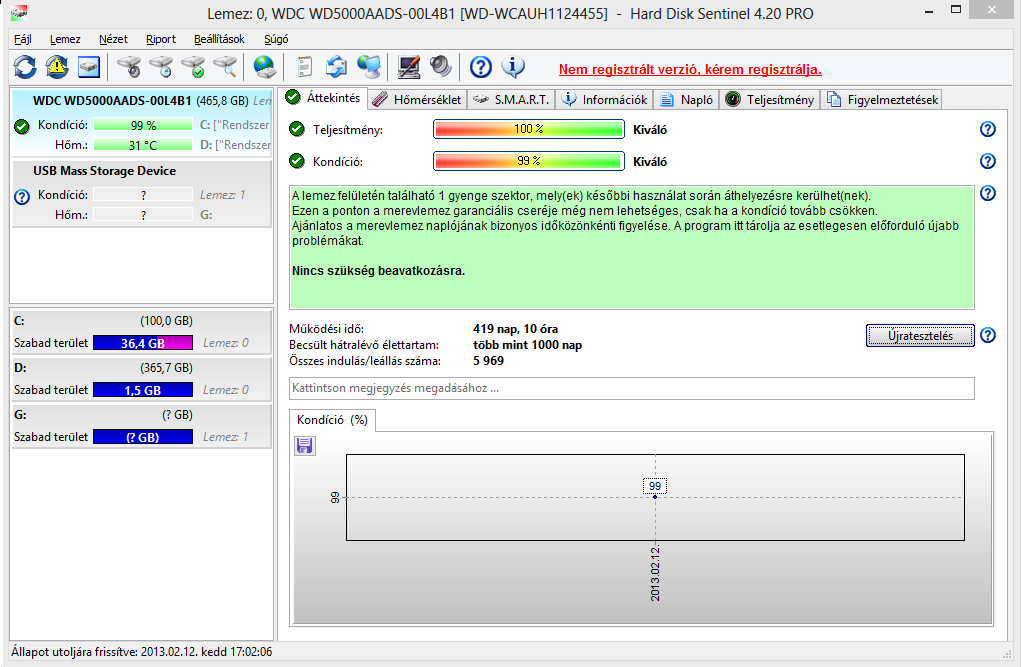Click the 5 969 start/stop count value
The image size is (1021, 667).
click(x=488, y=361)
